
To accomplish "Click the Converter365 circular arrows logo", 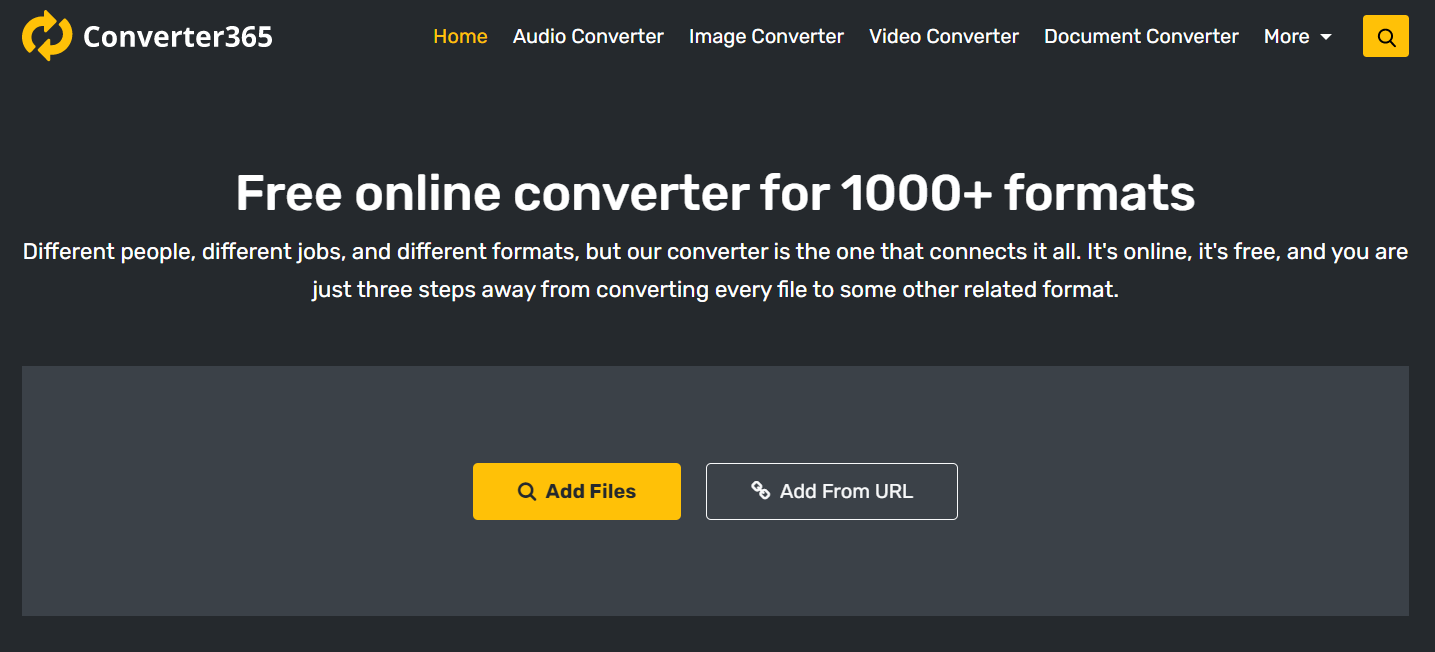I will [47, 36].
